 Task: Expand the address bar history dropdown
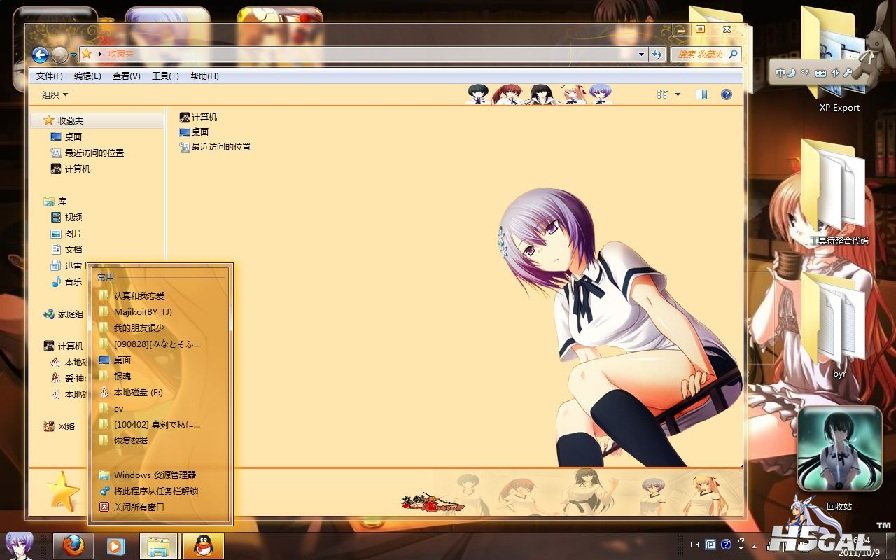pos(642,54)
